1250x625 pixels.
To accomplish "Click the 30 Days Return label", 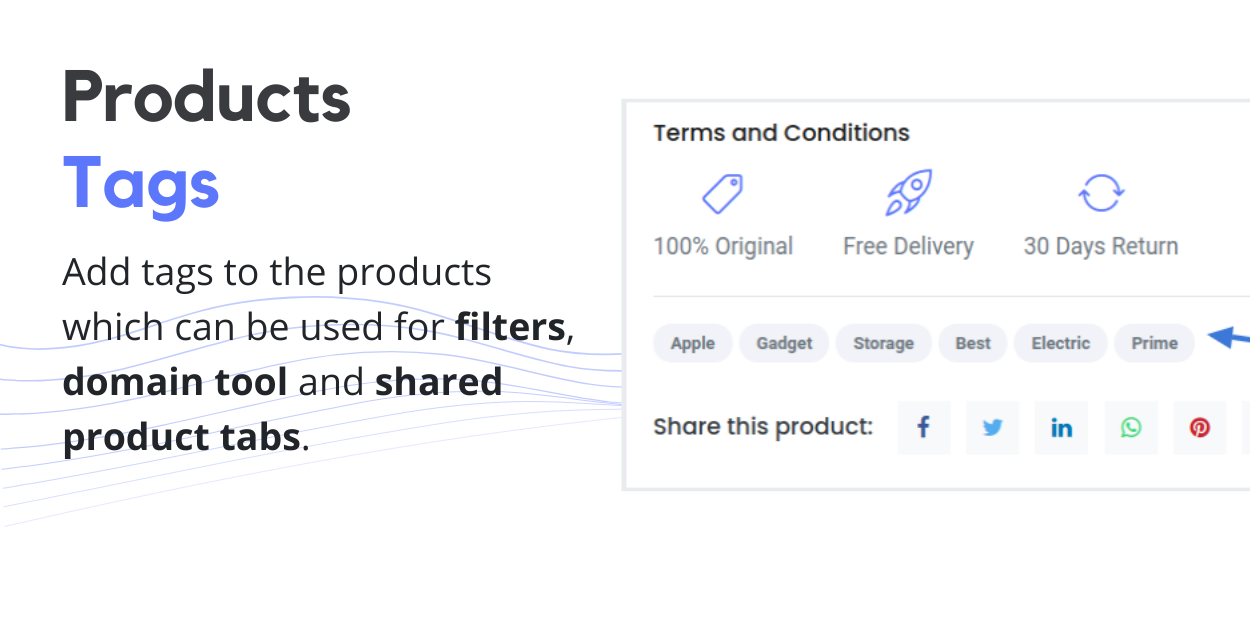I will point(1100,246).
